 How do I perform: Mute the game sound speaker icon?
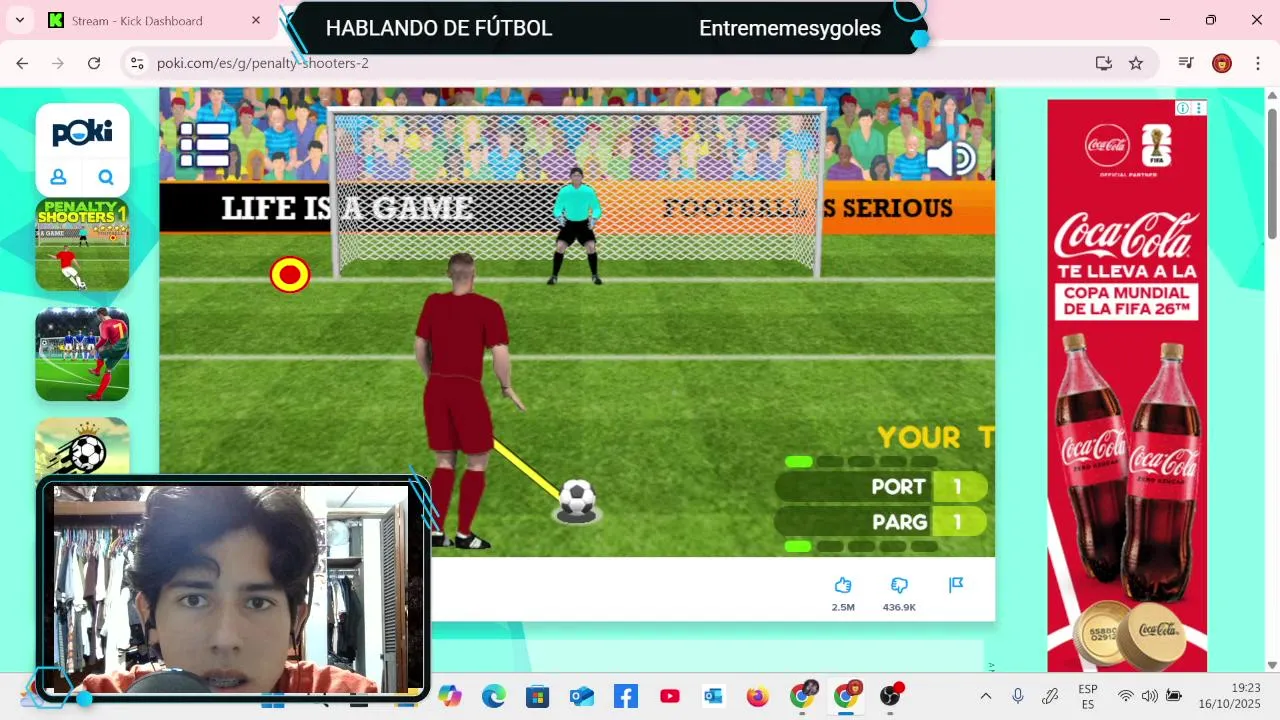pos(951,158)
